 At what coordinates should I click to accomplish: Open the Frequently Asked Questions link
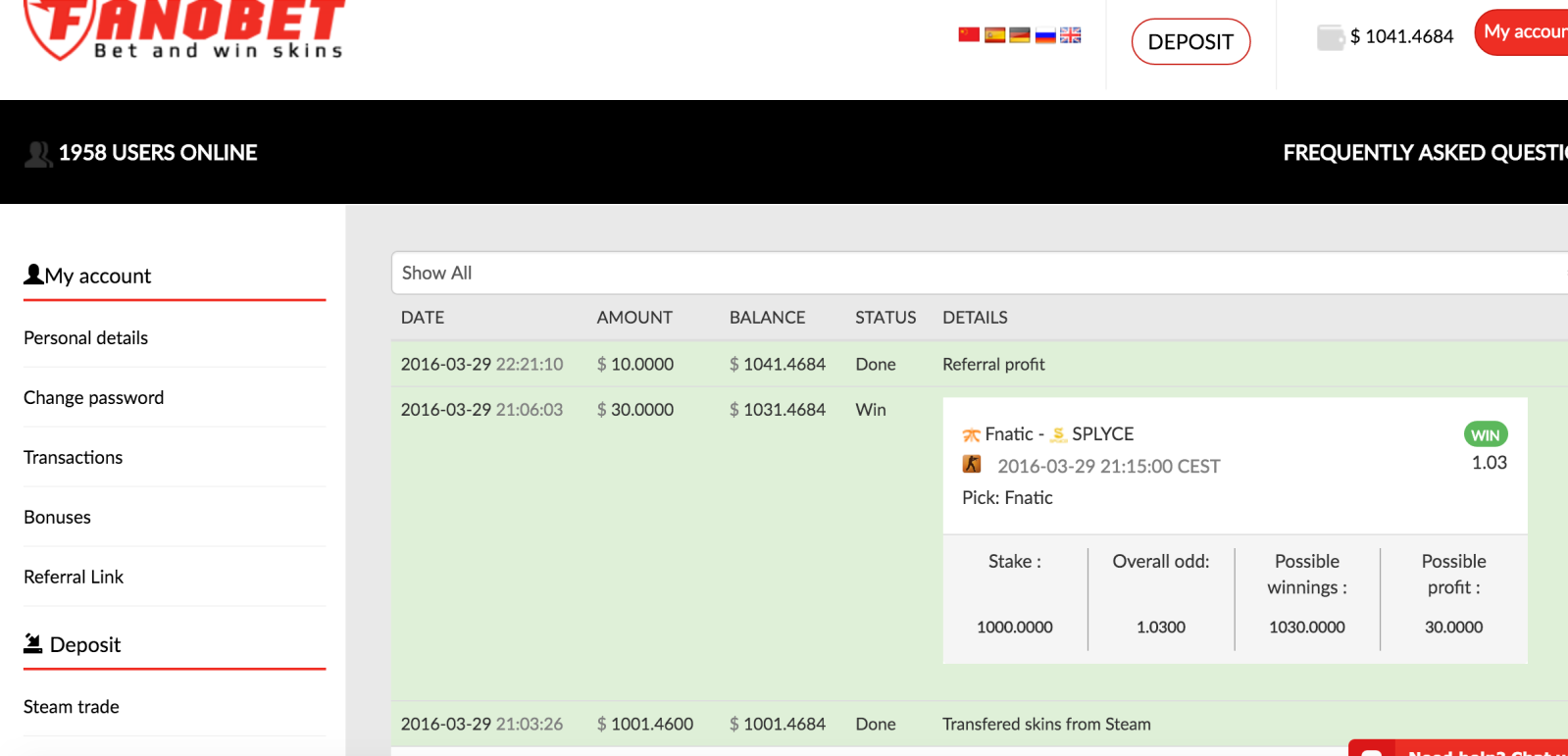[1425, 153]
